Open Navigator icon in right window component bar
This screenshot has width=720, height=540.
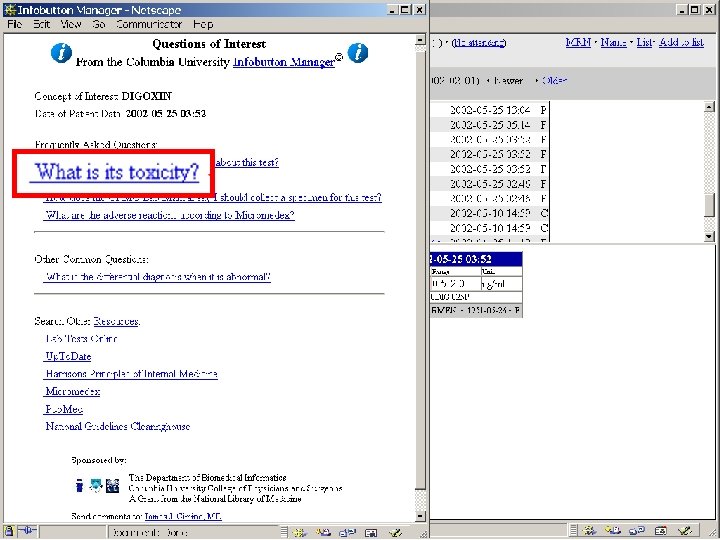click(x=589, y=531)
